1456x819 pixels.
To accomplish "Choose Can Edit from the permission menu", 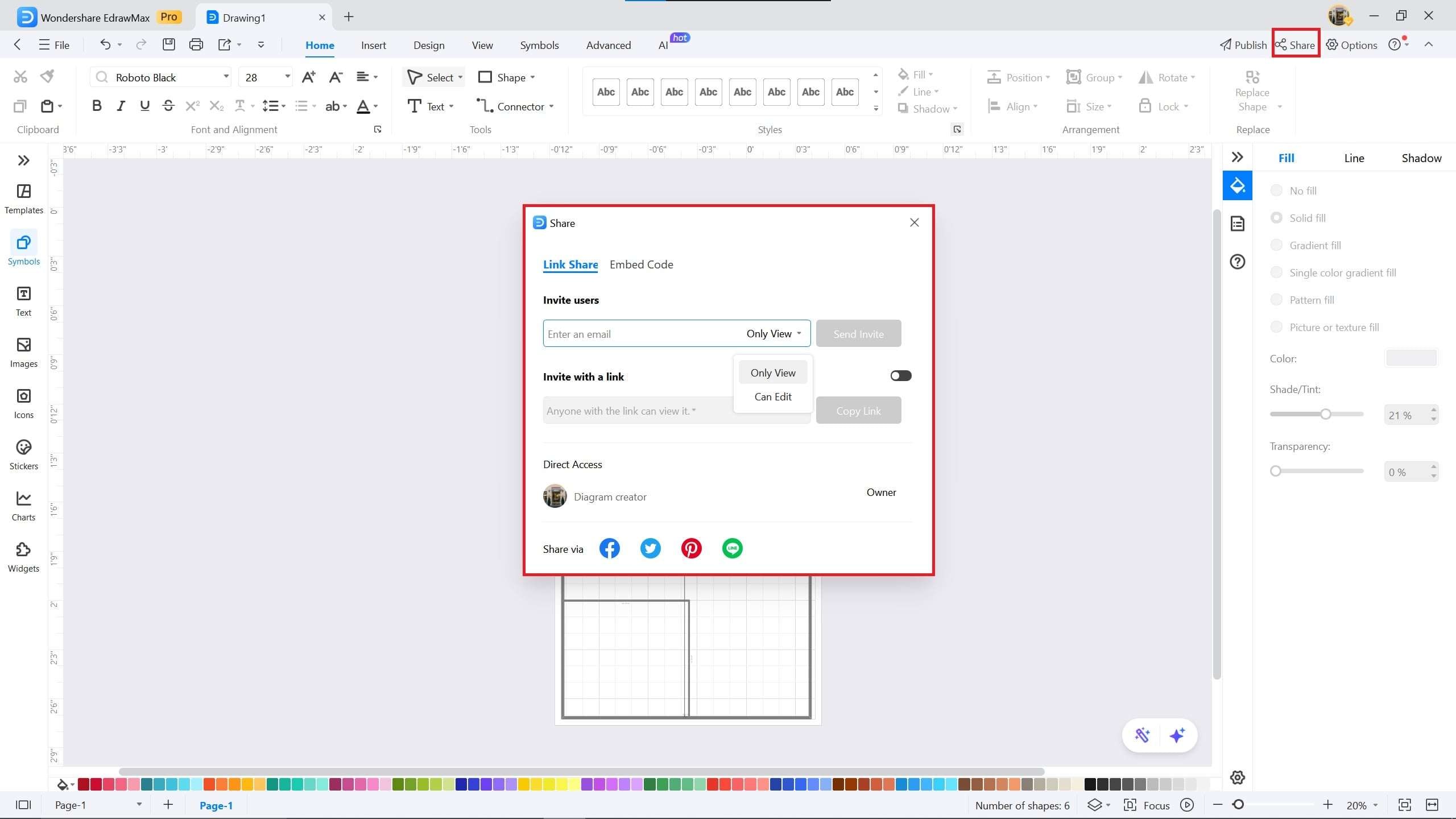I will (x=772, y=396).
